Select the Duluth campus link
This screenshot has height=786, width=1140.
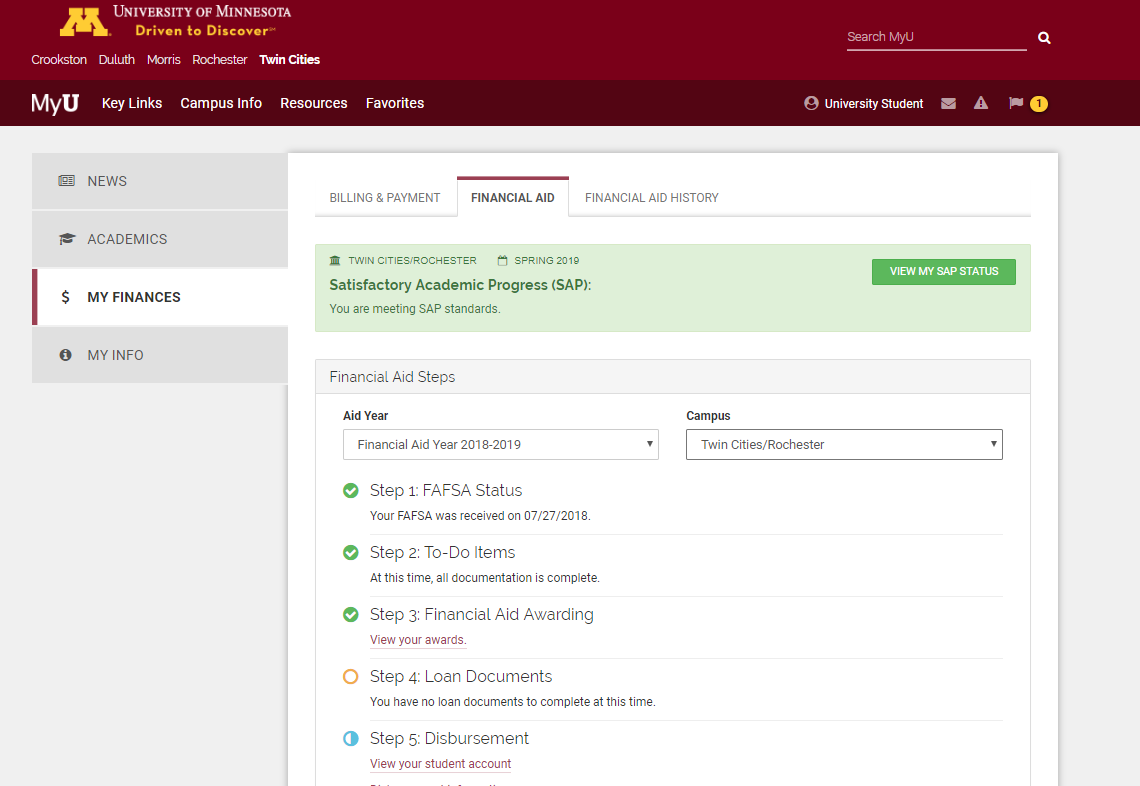116,60
